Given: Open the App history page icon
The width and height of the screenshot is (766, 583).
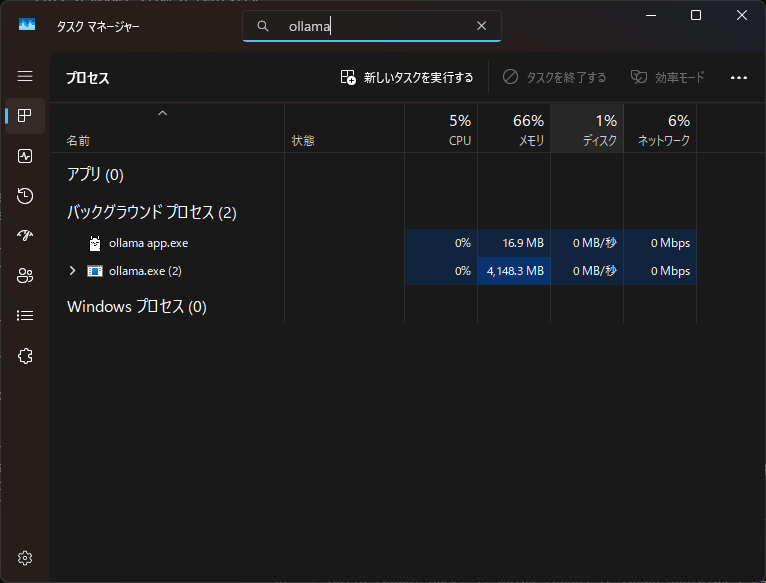Looking at the screenshot, I should point(25,196).
